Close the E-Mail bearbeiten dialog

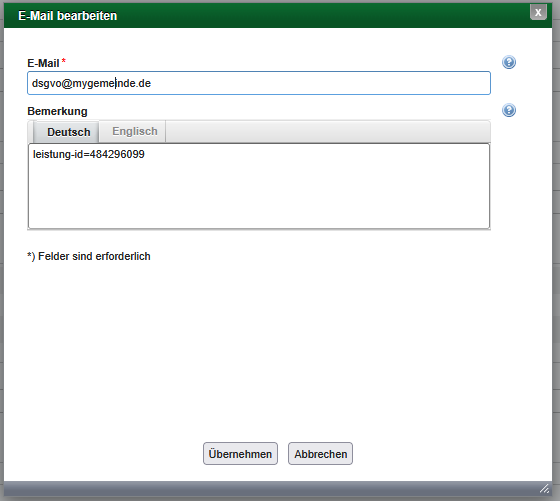coord(538,12)
